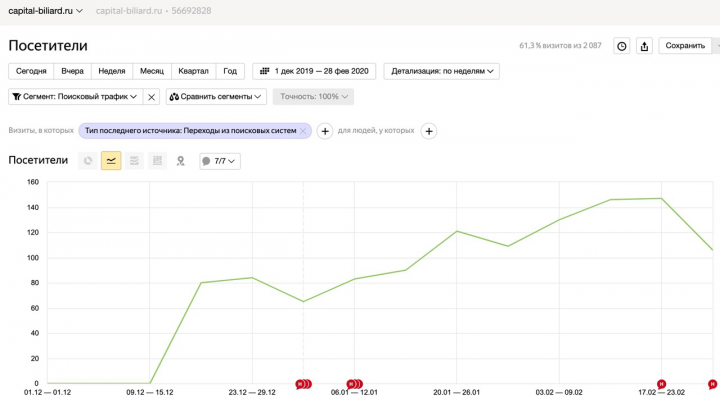720x399 pixels.
Task: Click the note marker at 17.02 — 23.02
Action: 661,384
